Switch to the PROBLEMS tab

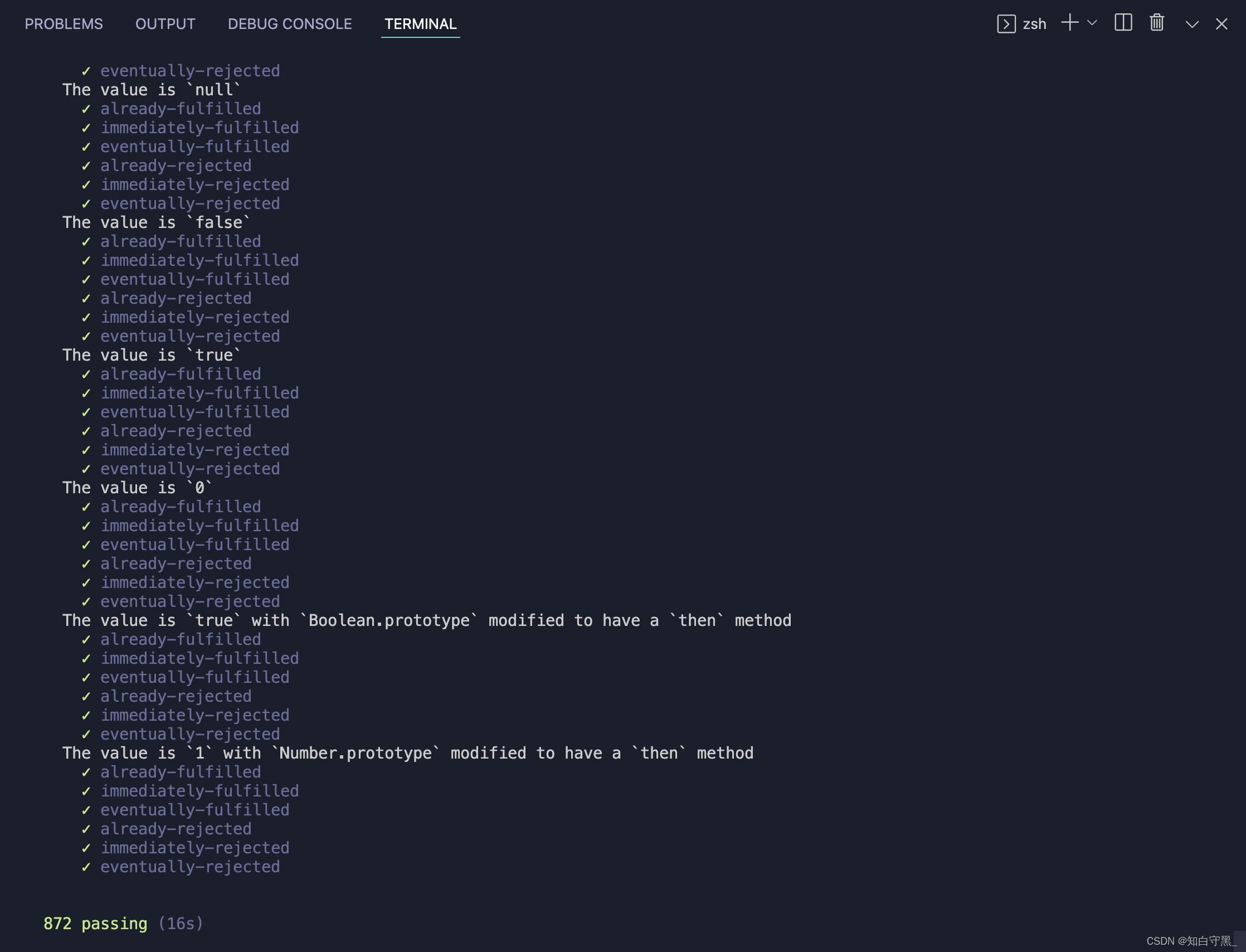tap(64, 24)
